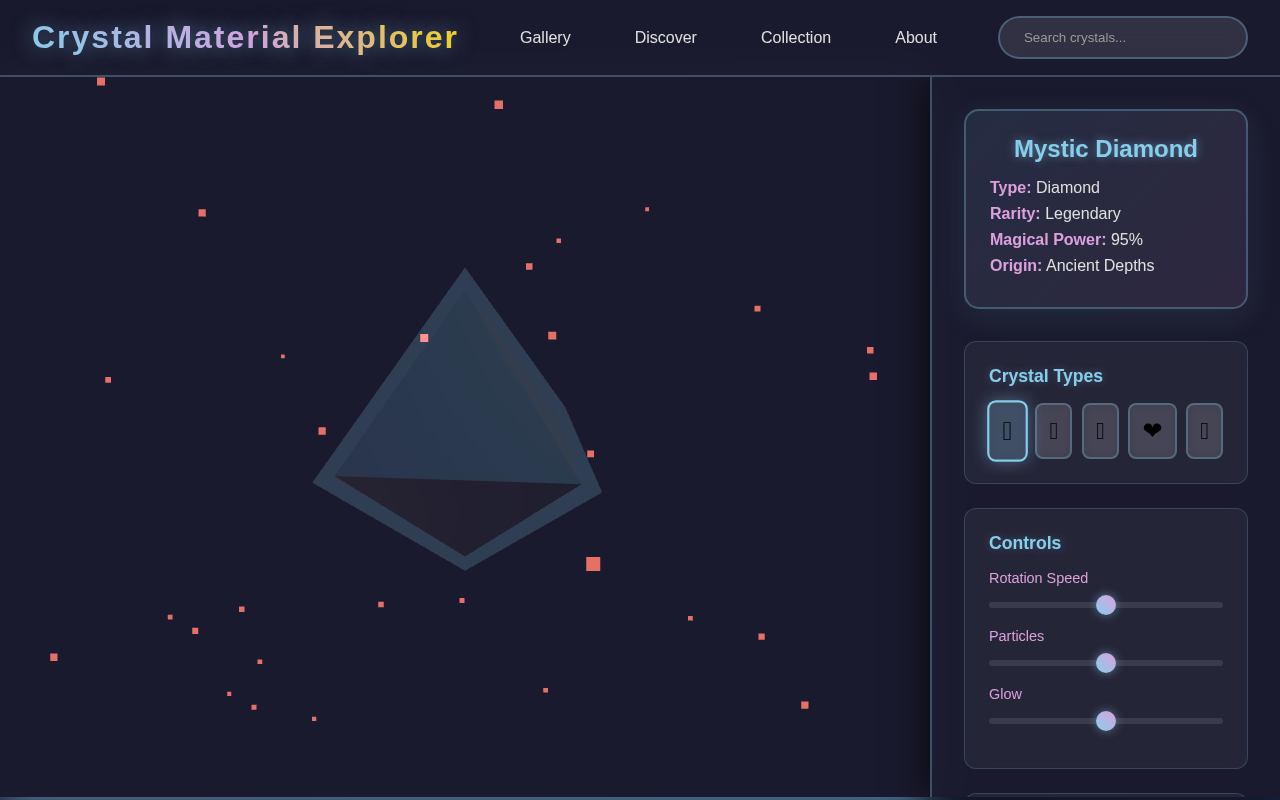Click the Mystic Diamond info card
Image resolution: width=1280 pixels, height=800 pixels.
(1105, 209)
